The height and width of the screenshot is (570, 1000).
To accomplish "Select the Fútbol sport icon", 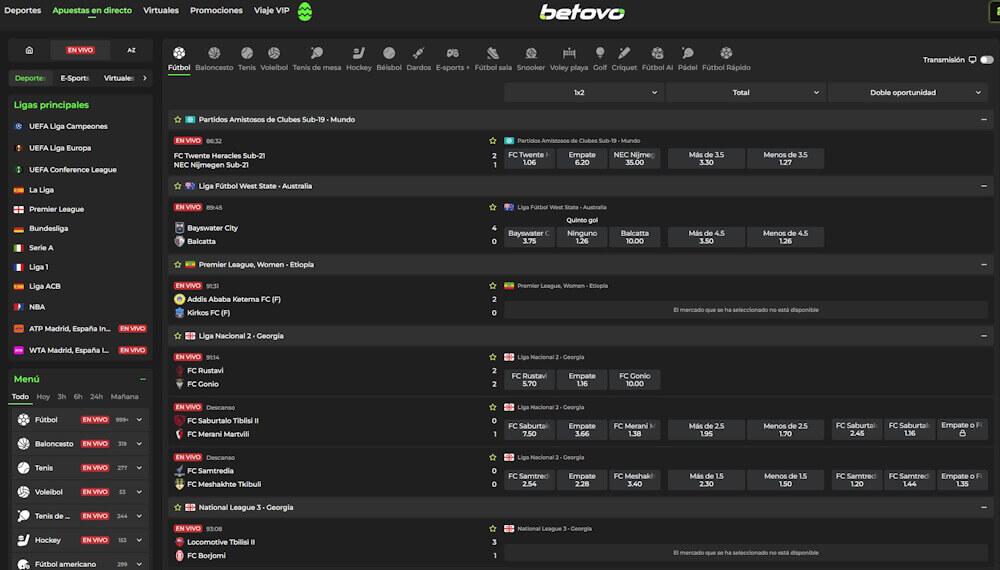I will coord(179,53).
